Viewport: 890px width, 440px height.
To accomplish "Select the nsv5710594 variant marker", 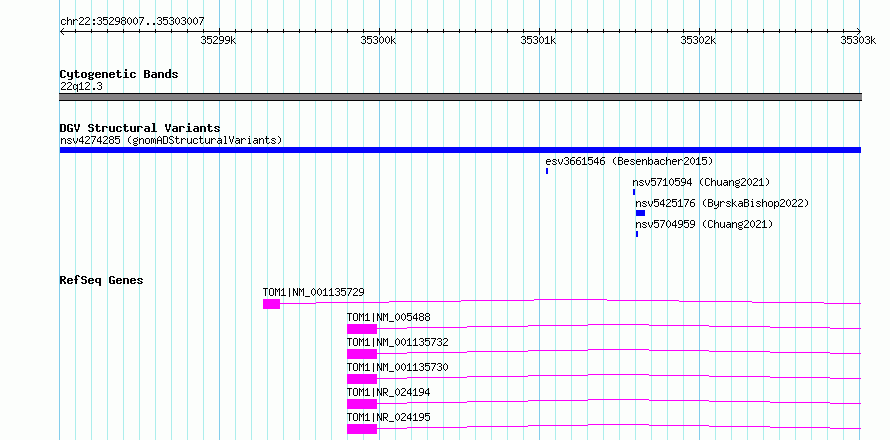I will (634, 192).
